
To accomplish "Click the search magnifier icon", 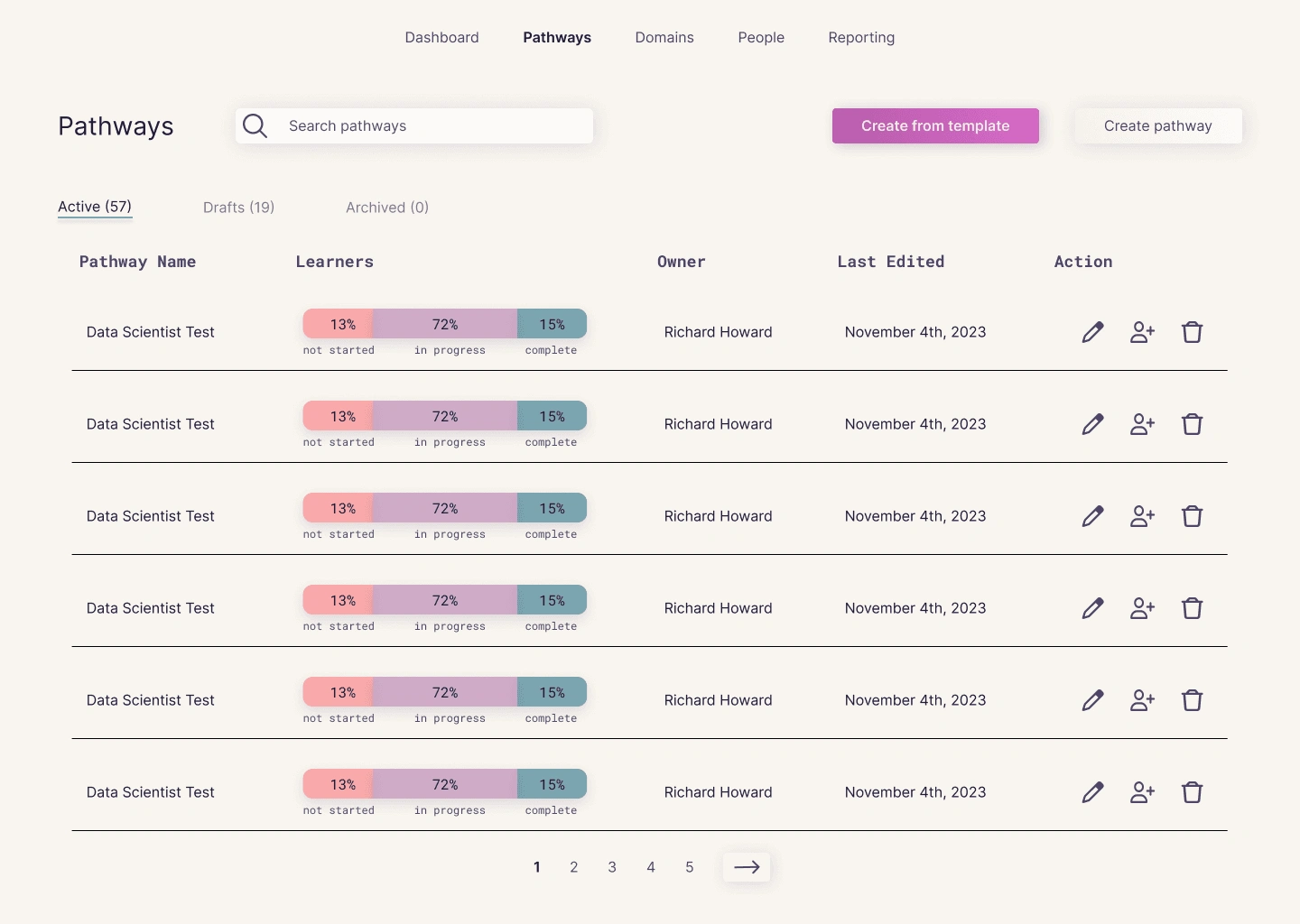I will coord(255,126).
